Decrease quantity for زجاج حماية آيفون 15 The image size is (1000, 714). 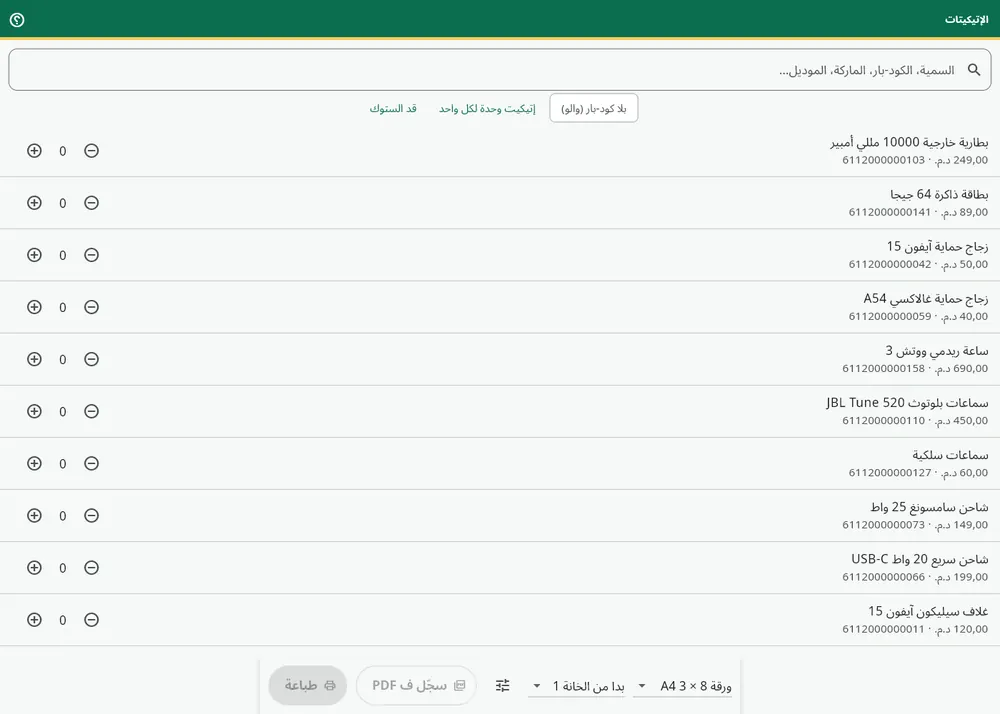[91, 255]
